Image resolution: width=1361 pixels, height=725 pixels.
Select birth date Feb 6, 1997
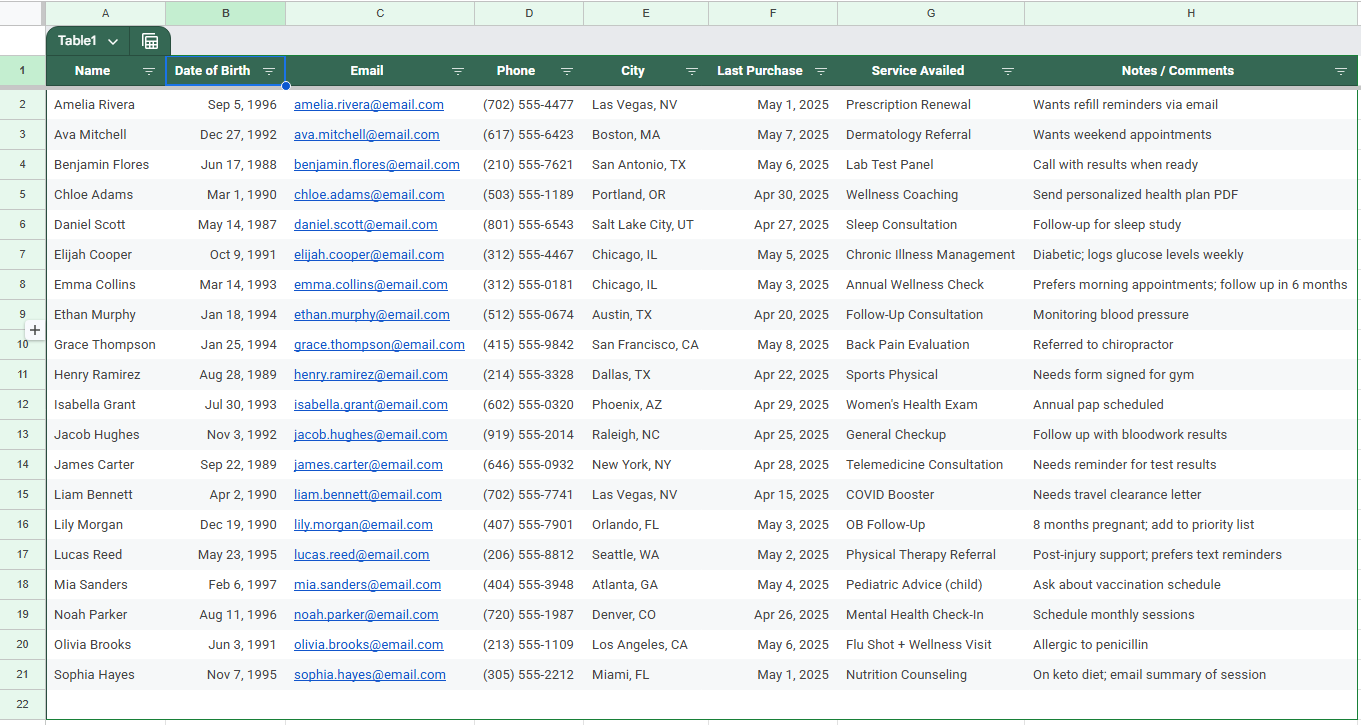[226, 585]
